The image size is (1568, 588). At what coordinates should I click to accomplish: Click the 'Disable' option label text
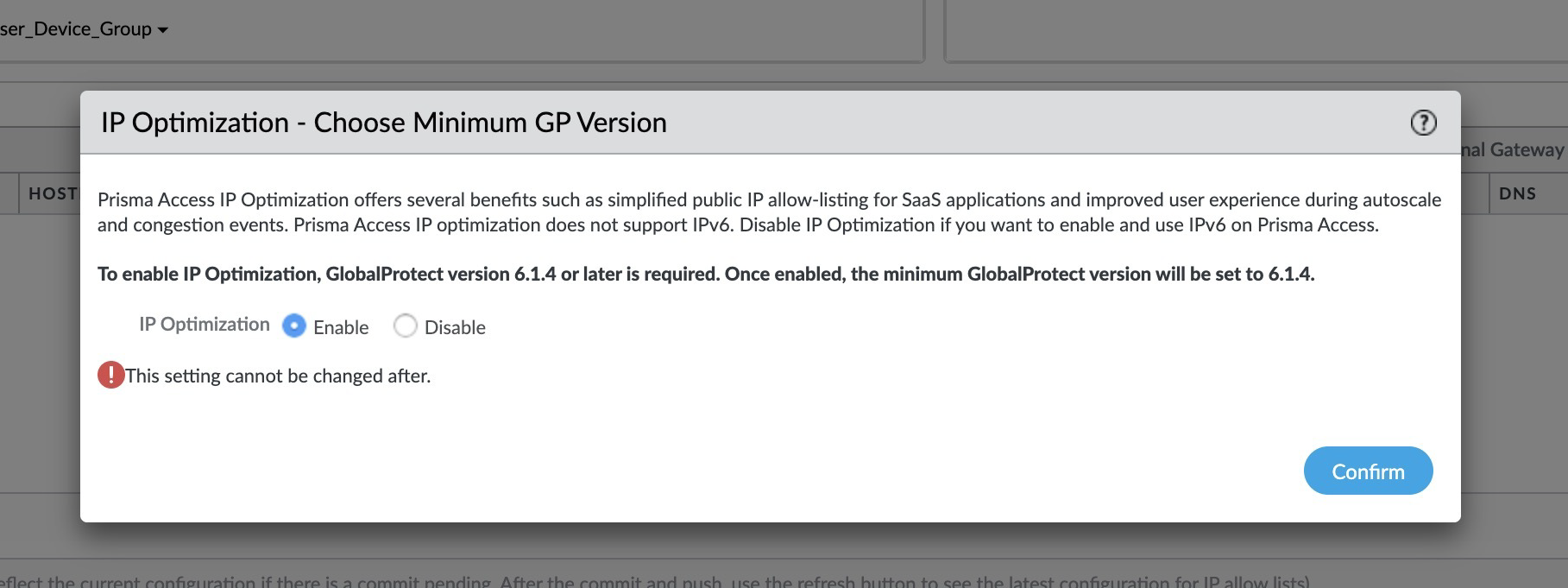pos(455,327)
